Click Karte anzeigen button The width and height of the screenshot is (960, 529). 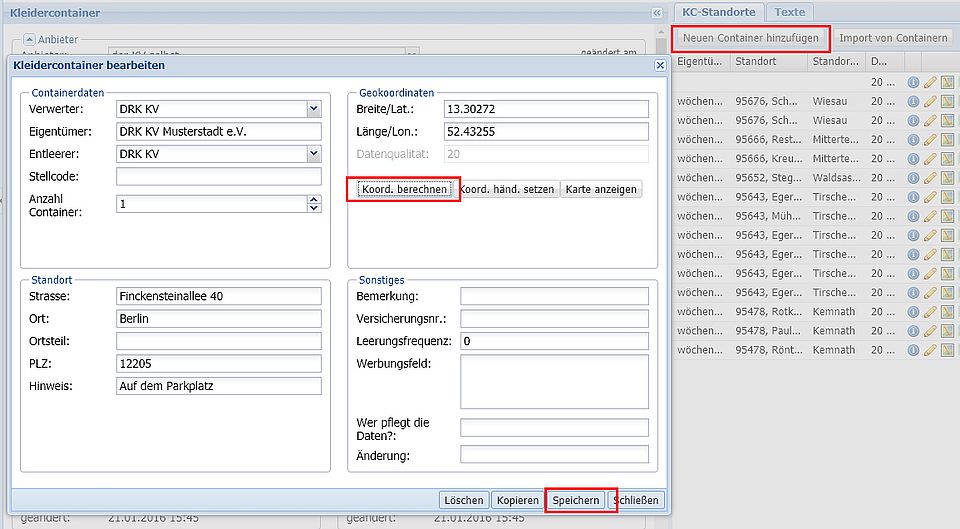coord(600,189)
